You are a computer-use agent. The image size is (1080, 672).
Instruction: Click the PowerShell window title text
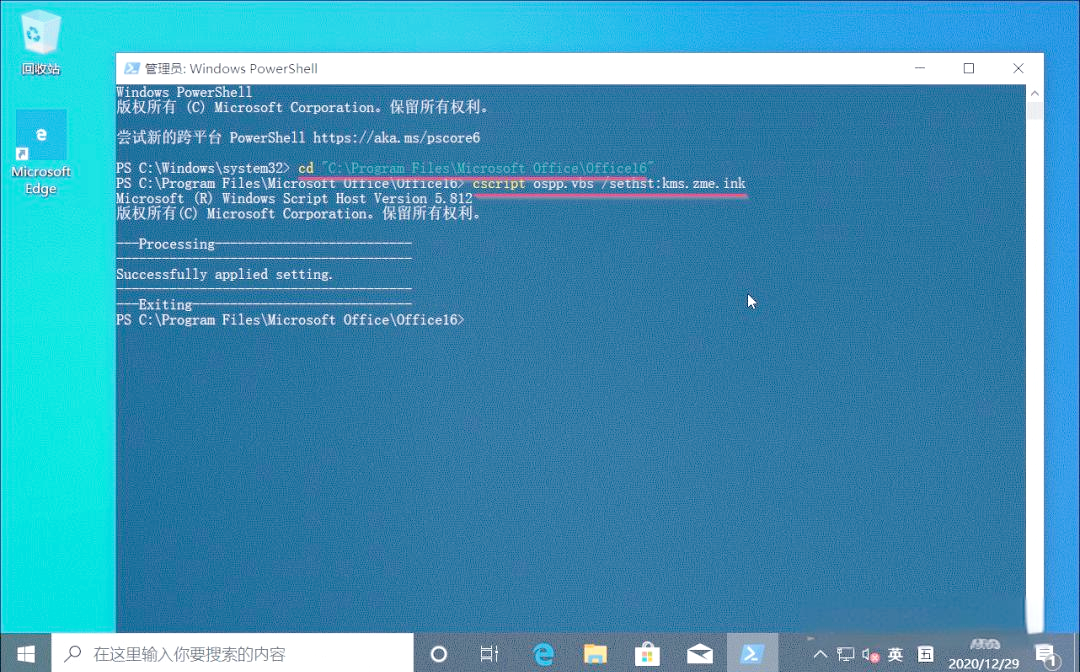[x=231, y=68]
